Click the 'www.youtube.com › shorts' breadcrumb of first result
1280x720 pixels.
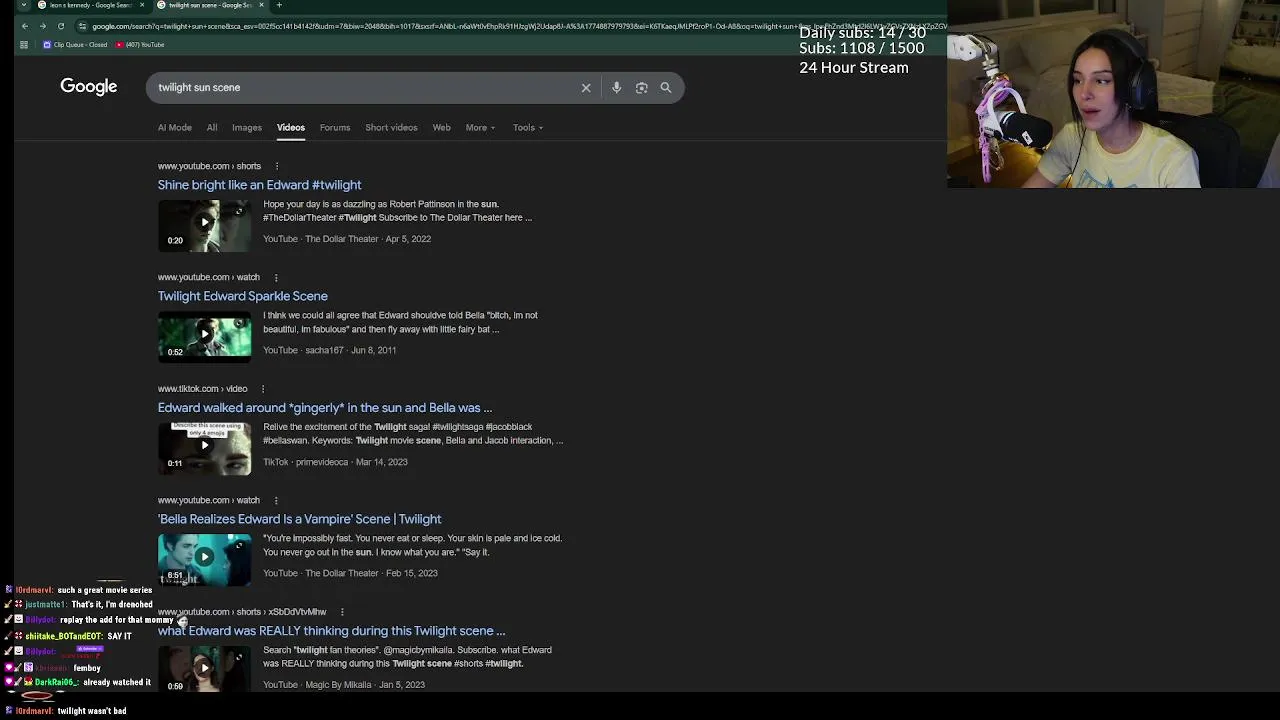(x=209, y=166)
